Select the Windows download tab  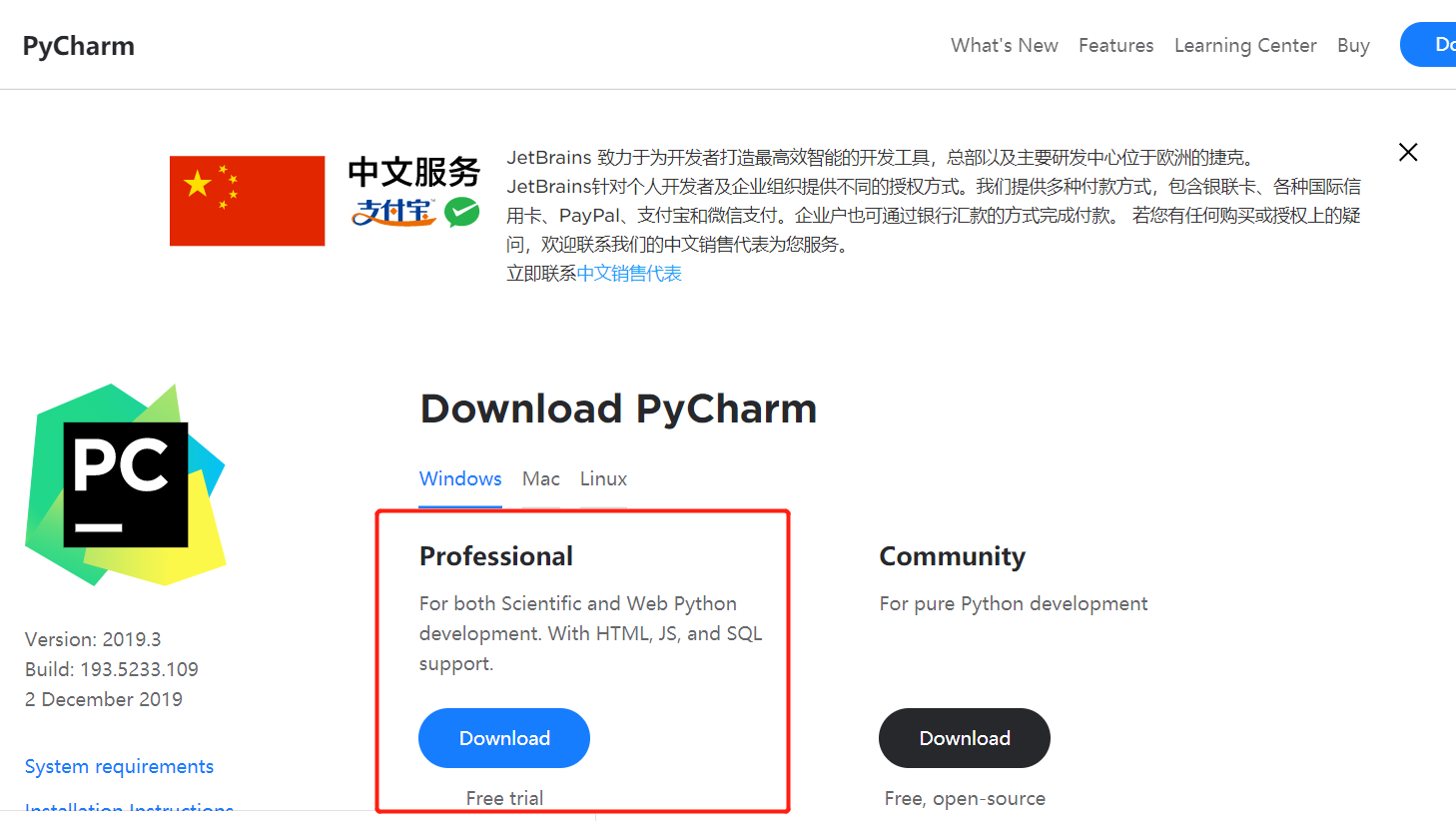click(460, 478)
